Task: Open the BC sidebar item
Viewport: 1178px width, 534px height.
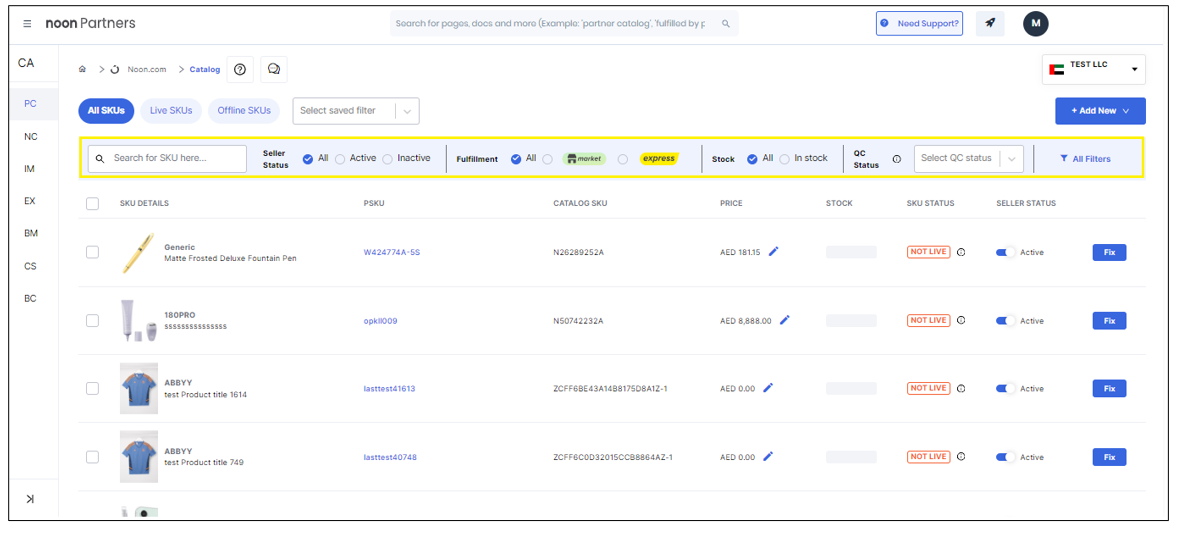Action: click(x=30, y=298)
